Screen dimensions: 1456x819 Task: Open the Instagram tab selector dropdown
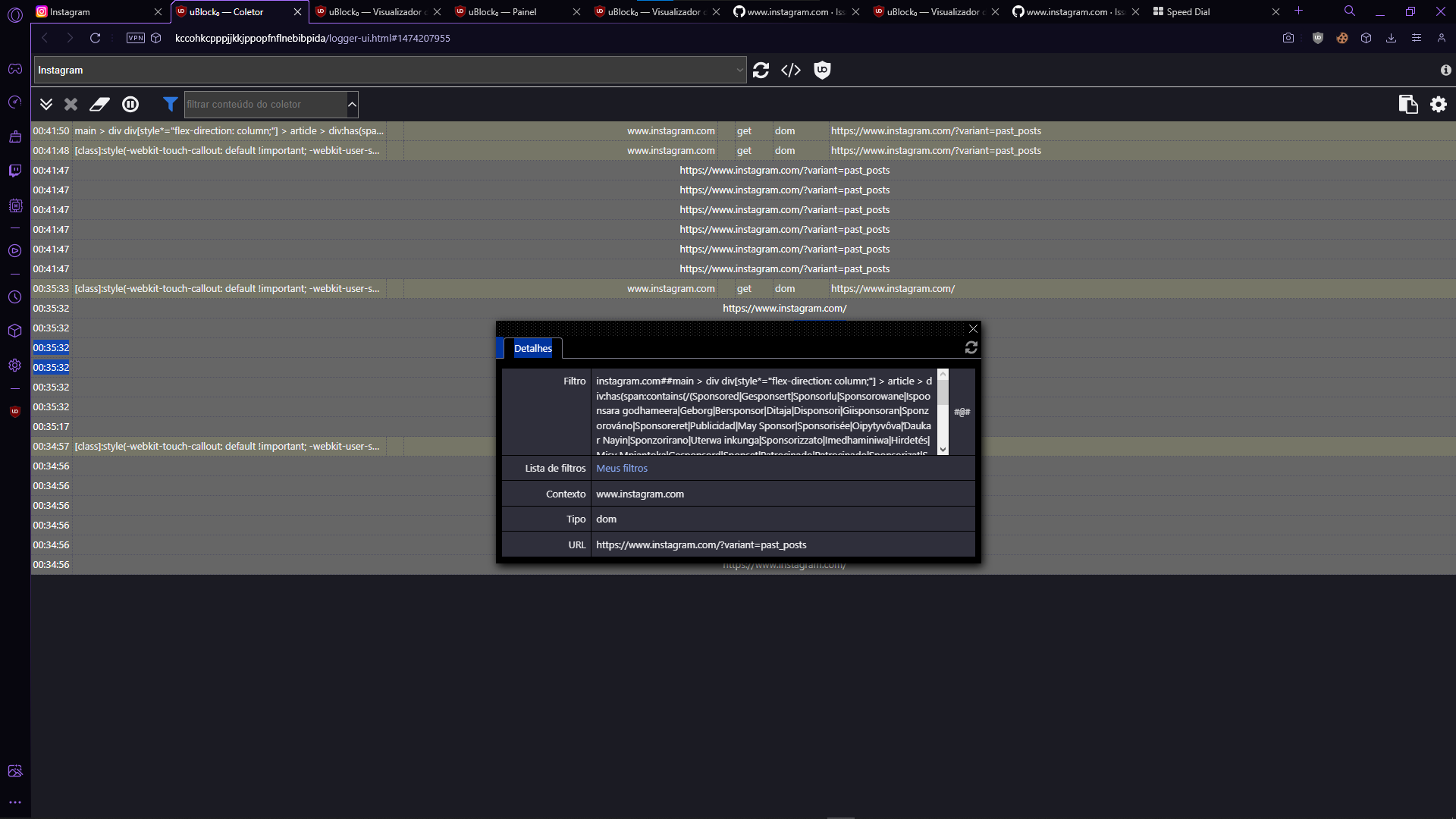coord(741,70)
